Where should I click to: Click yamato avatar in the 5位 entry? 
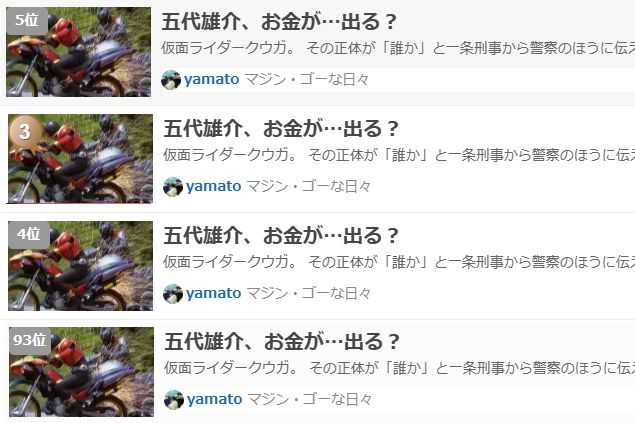171,79
